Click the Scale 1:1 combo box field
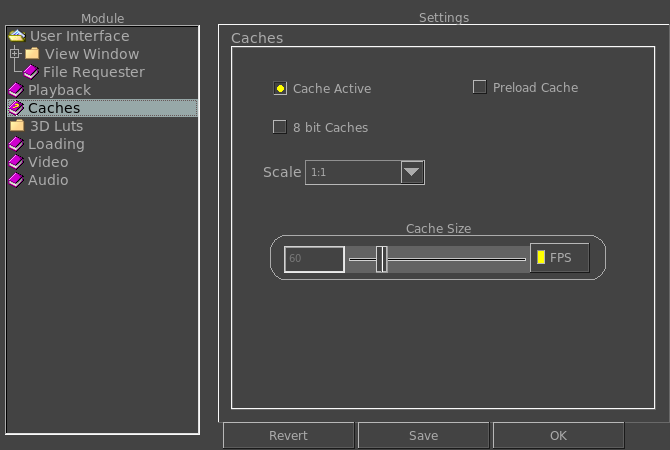 365,172
